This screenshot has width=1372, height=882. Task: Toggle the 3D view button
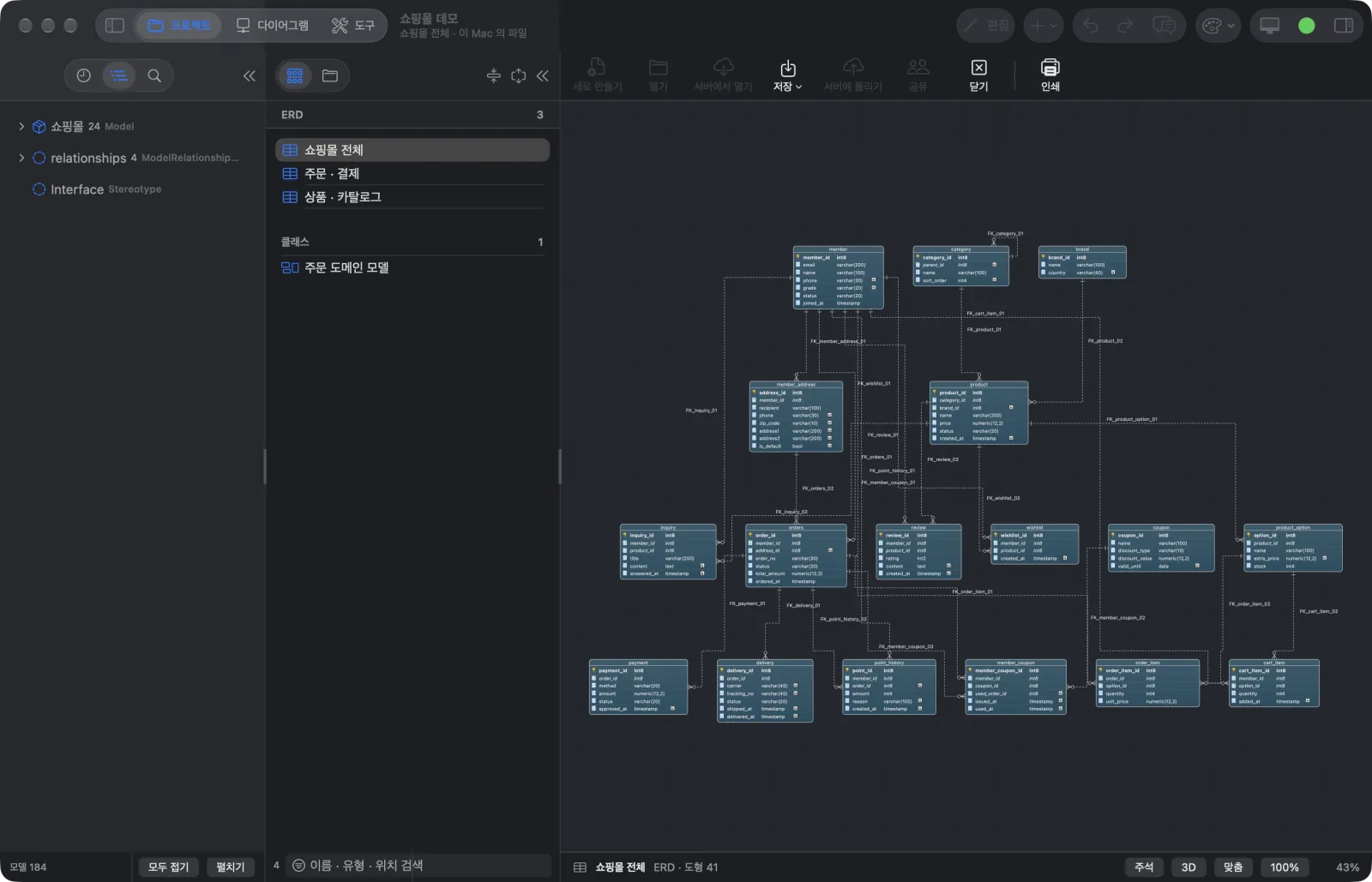(1188, 867)
